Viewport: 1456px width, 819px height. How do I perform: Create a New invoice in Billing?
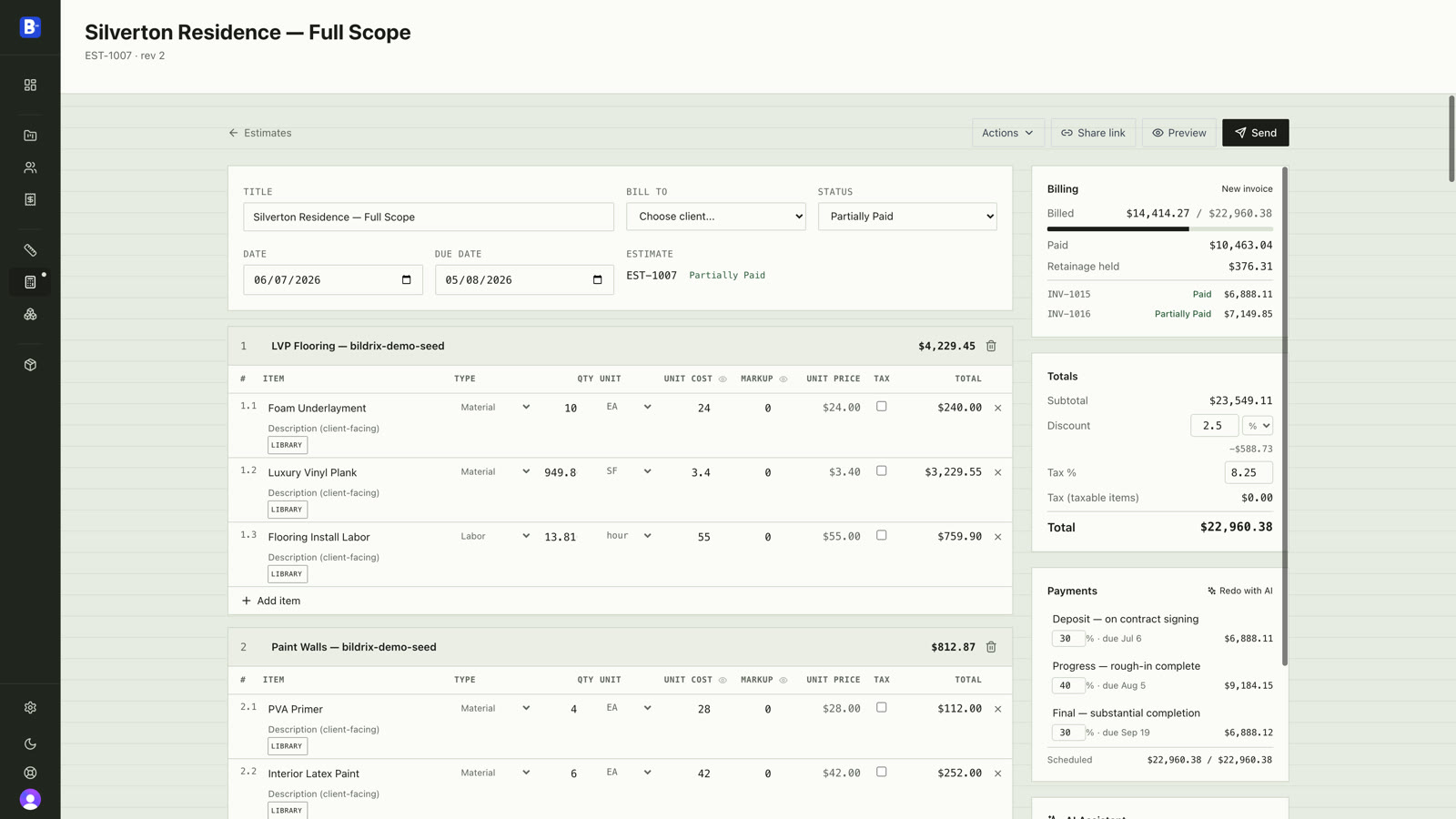1247,189
